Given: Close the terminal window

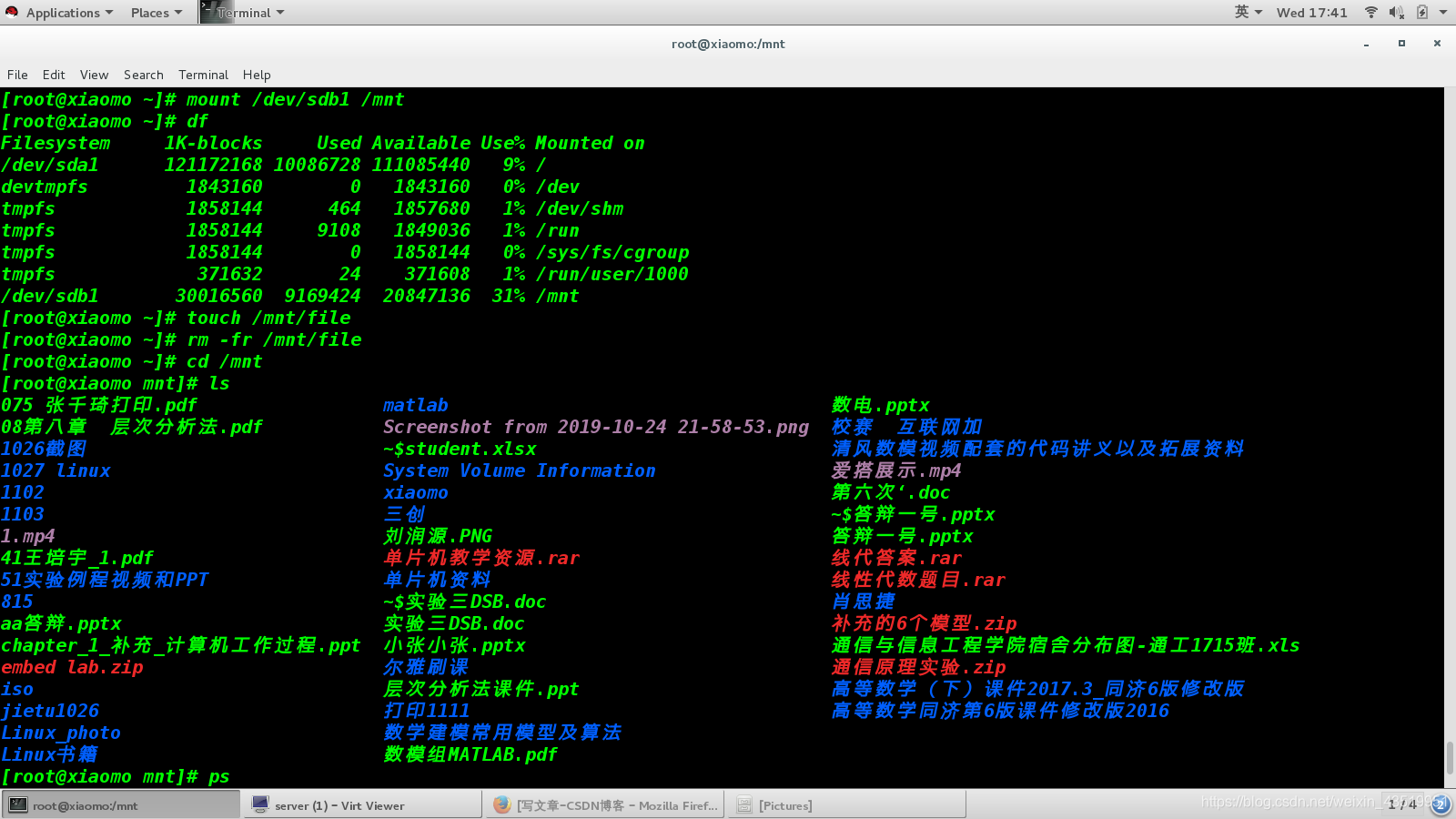Looking at the screenshot, I should pos(1437,43).
